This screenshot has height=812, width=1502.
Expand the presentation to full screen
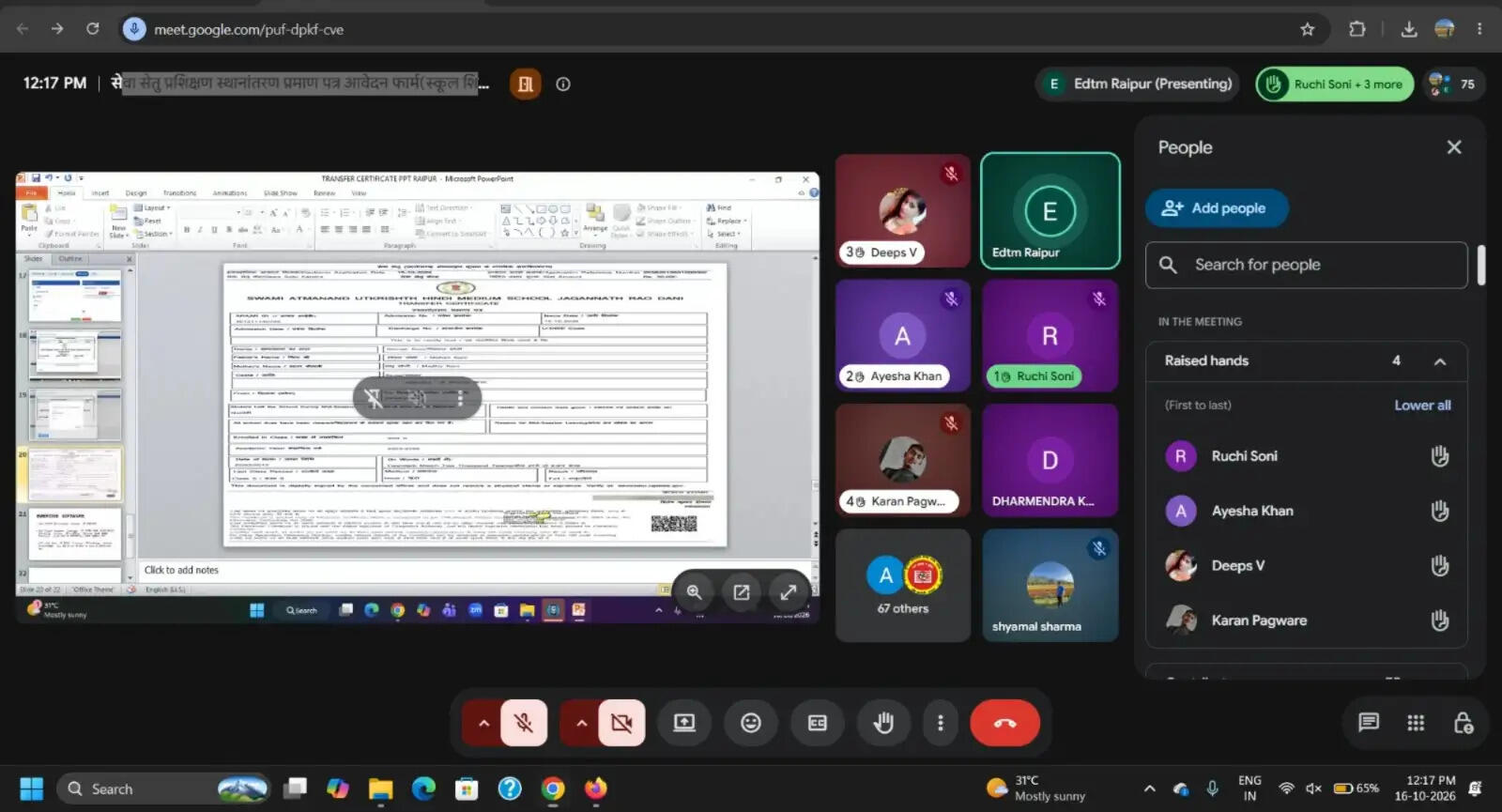click(x=788, y=592)
